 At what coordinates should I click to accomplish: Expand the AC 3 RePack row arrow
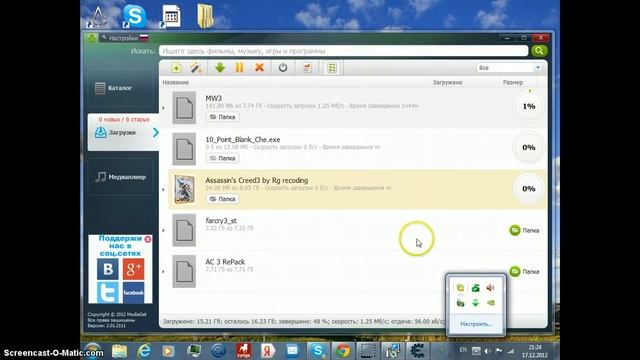(x=164, y=271)
